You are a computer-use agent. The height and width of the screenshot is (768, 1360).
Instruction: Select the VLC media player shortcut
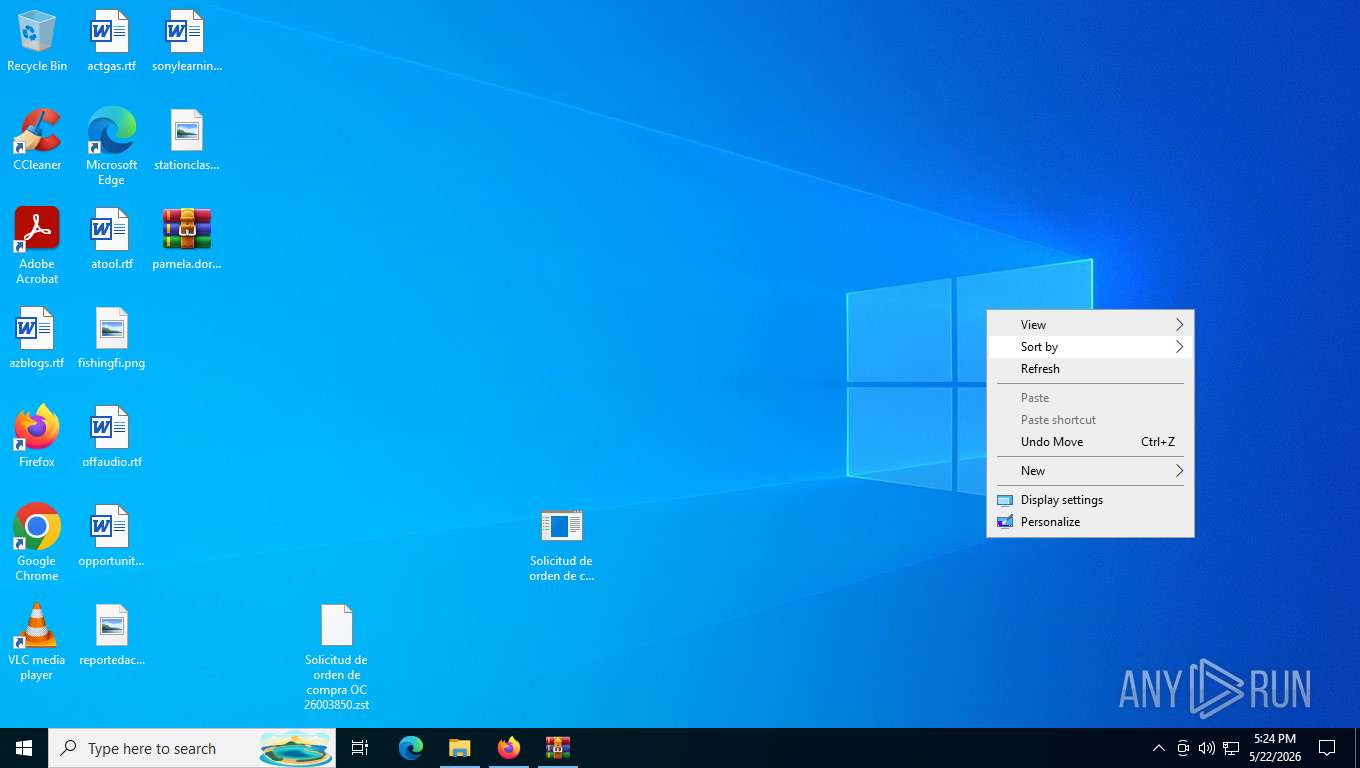(x=37, y=642)
